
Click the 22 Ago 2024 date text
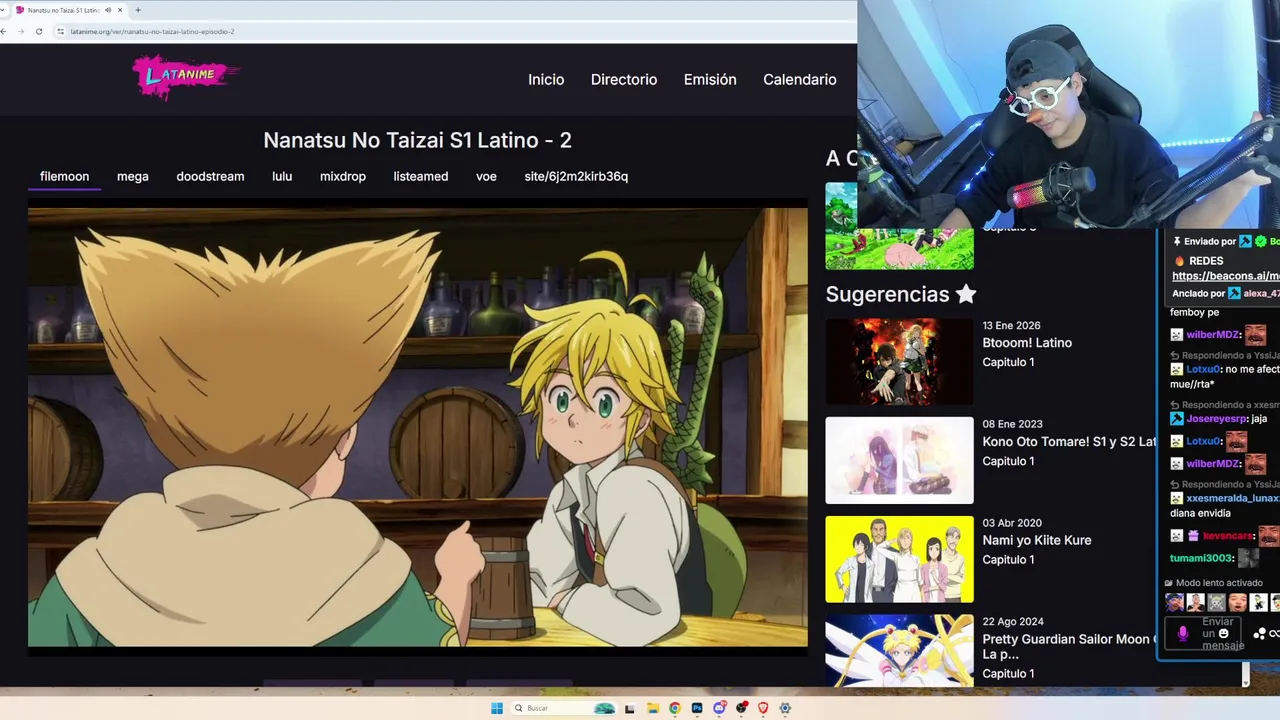tap(1013, 622)
